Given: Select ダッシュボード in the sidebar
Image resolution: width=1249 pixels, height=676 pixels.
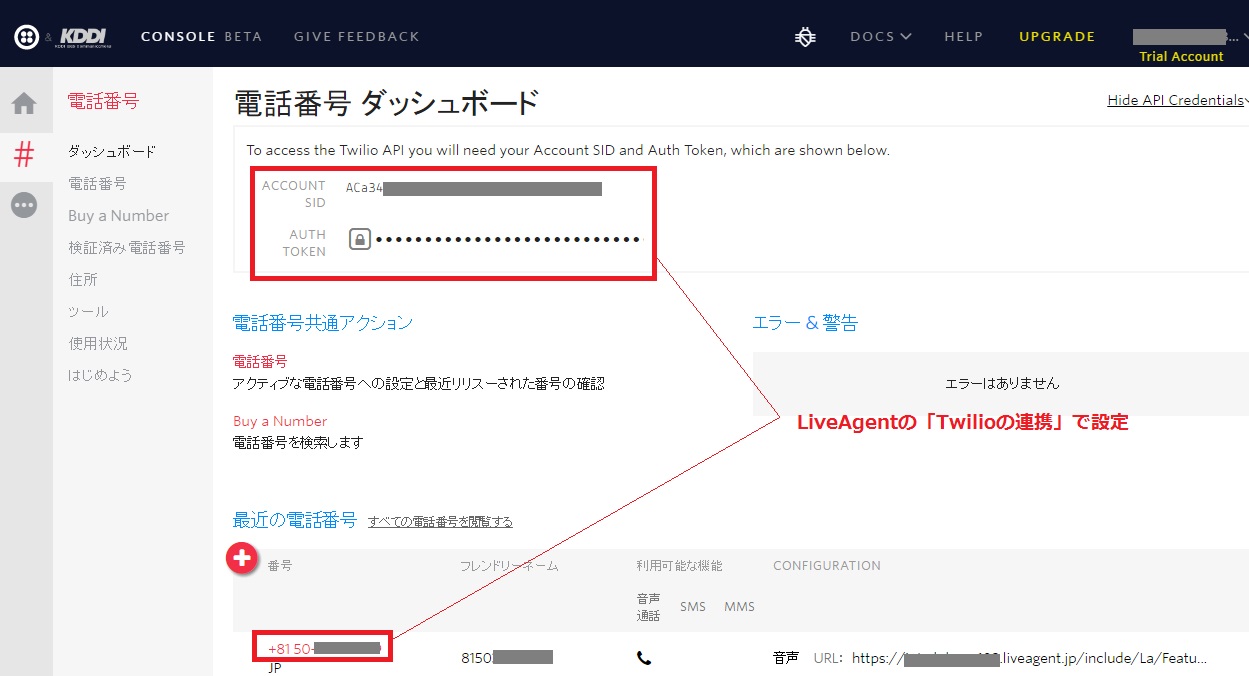Looking at the screenshot, I should (112, 152).
